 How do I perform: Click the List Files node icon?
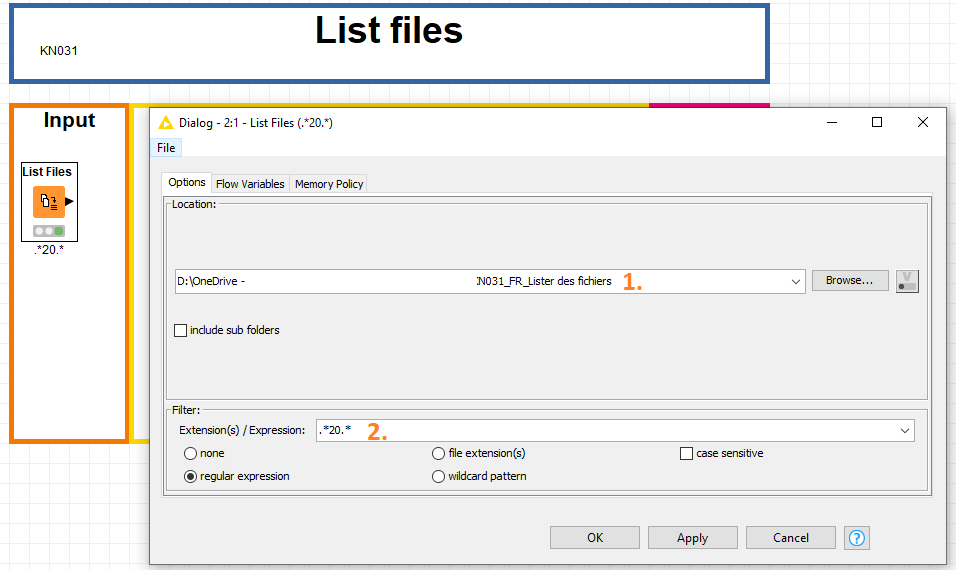point(48,201)
